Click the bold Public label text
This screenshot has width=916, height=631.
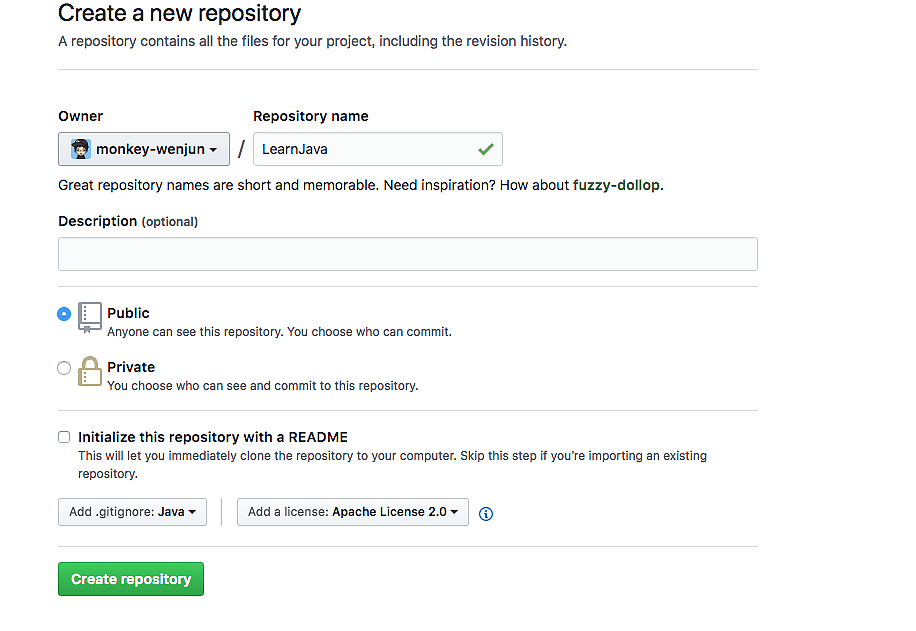128,313
